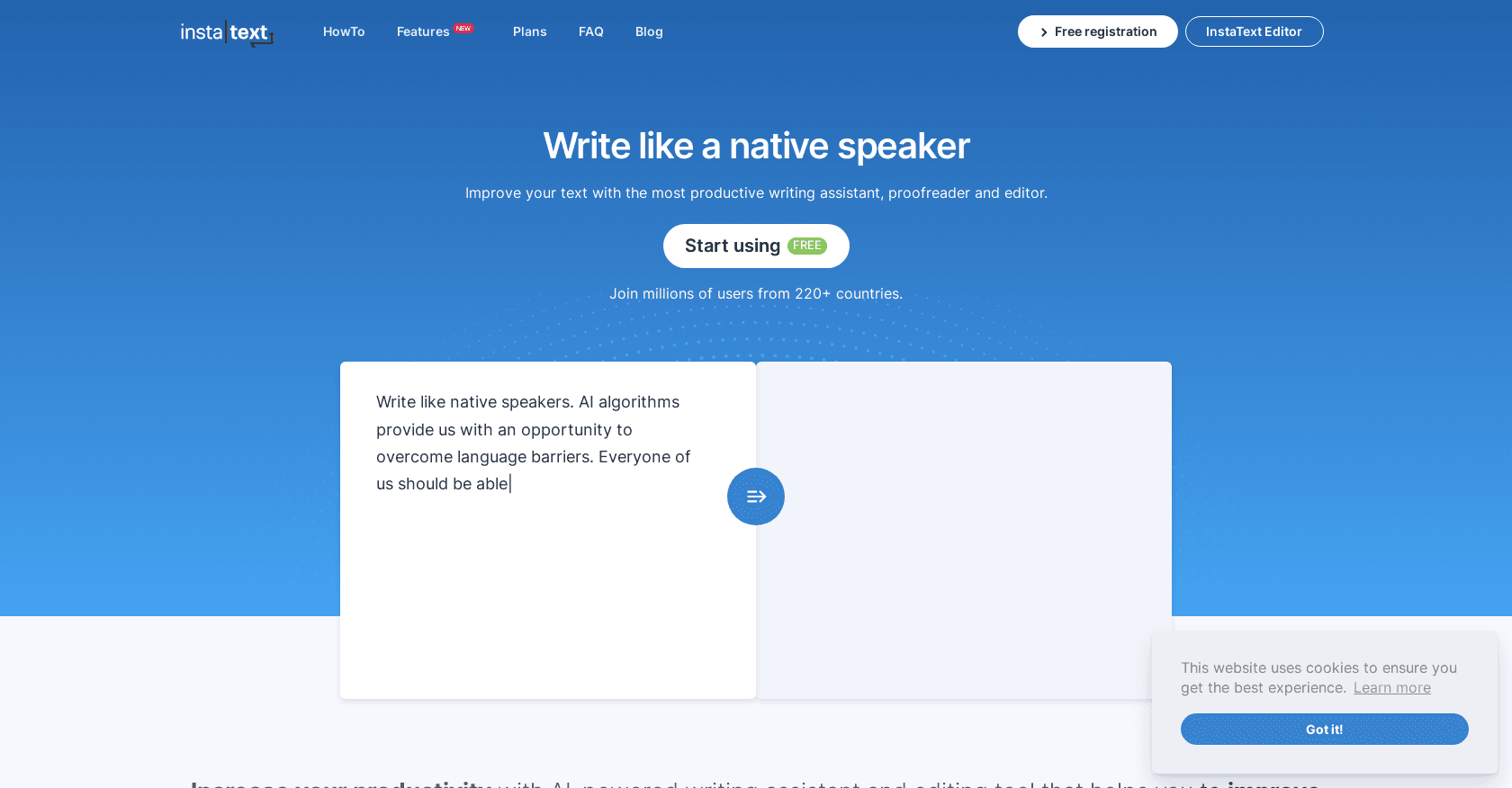Open the FAQ page

[x=591, y=31]
